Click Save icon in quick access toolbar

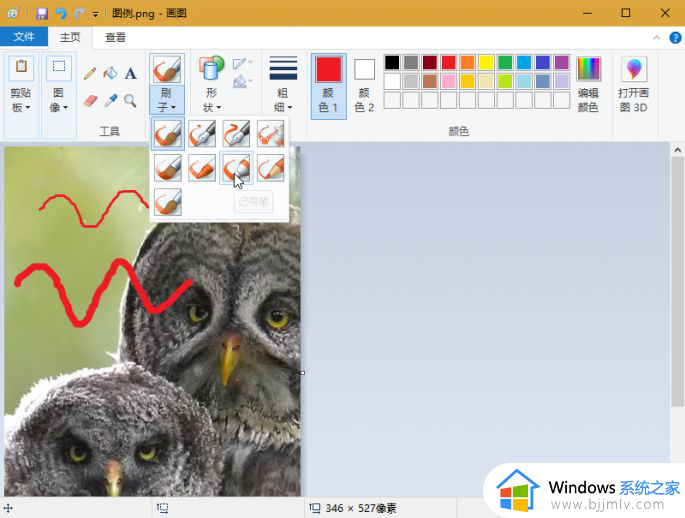pos(42,14)
